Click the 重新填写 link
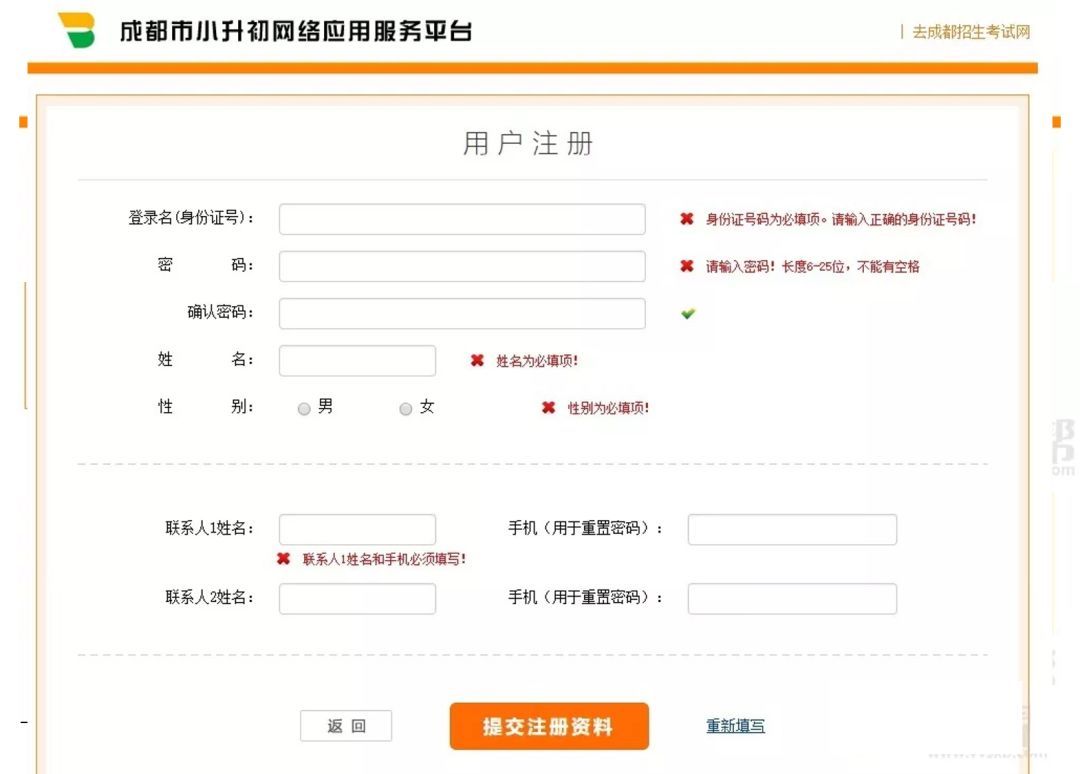 point(734,726)
